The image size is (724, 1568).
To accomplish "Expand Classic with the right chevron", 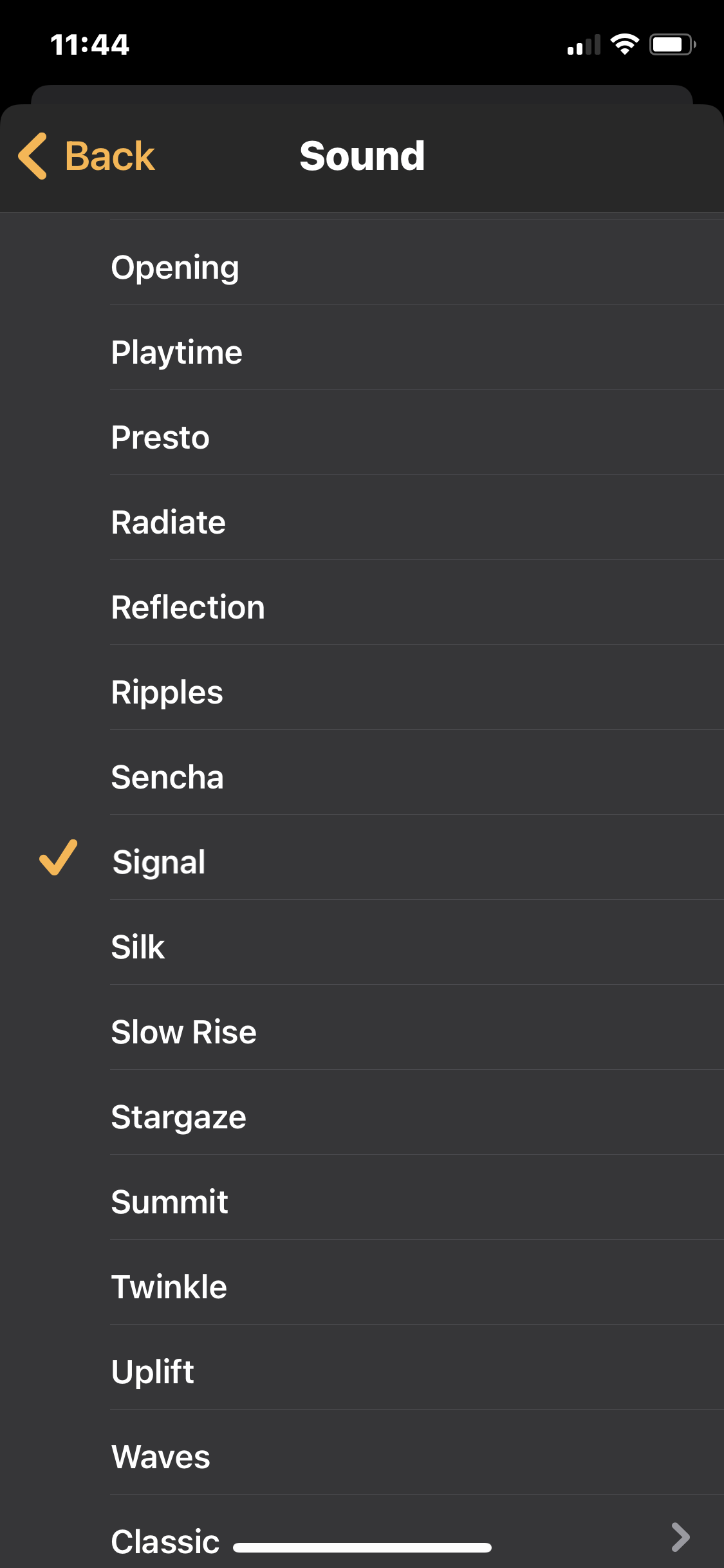I will (x=680, y=1537).
